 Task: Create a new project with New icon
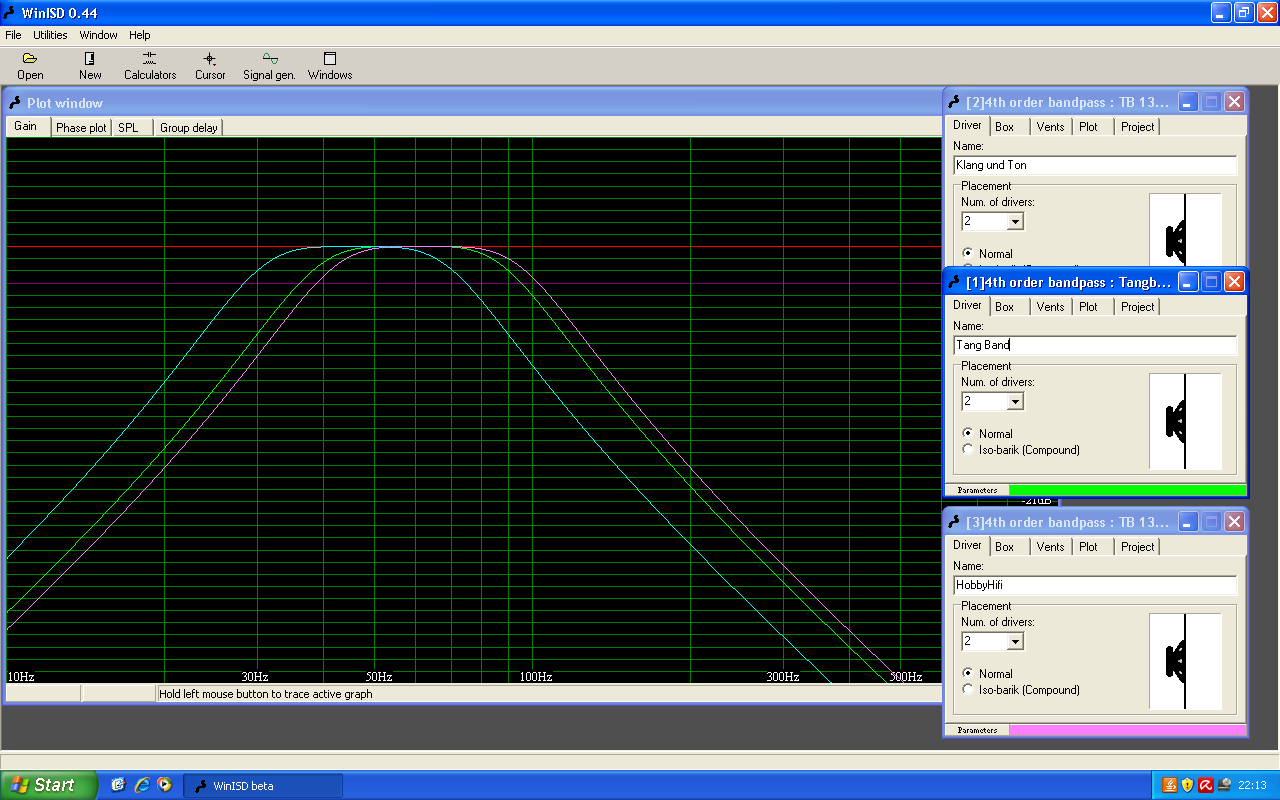pos(90,67)
